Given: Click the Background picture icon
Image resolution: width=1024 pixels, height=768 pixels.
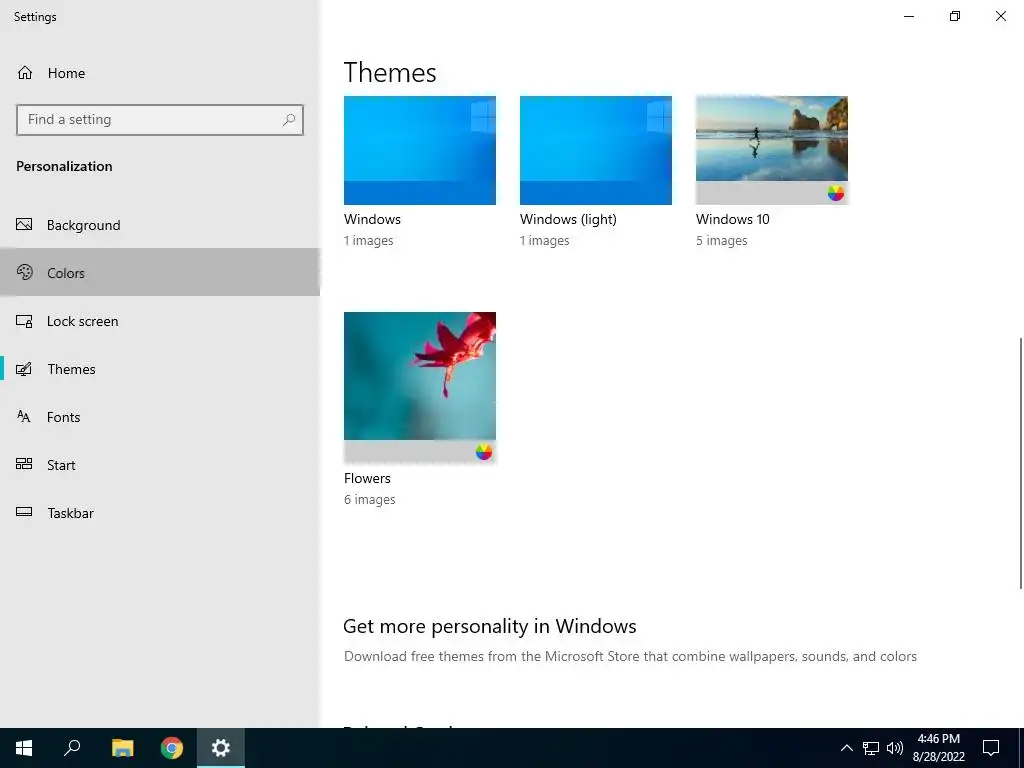Looking at the screenshot, I should coord(24,225).
